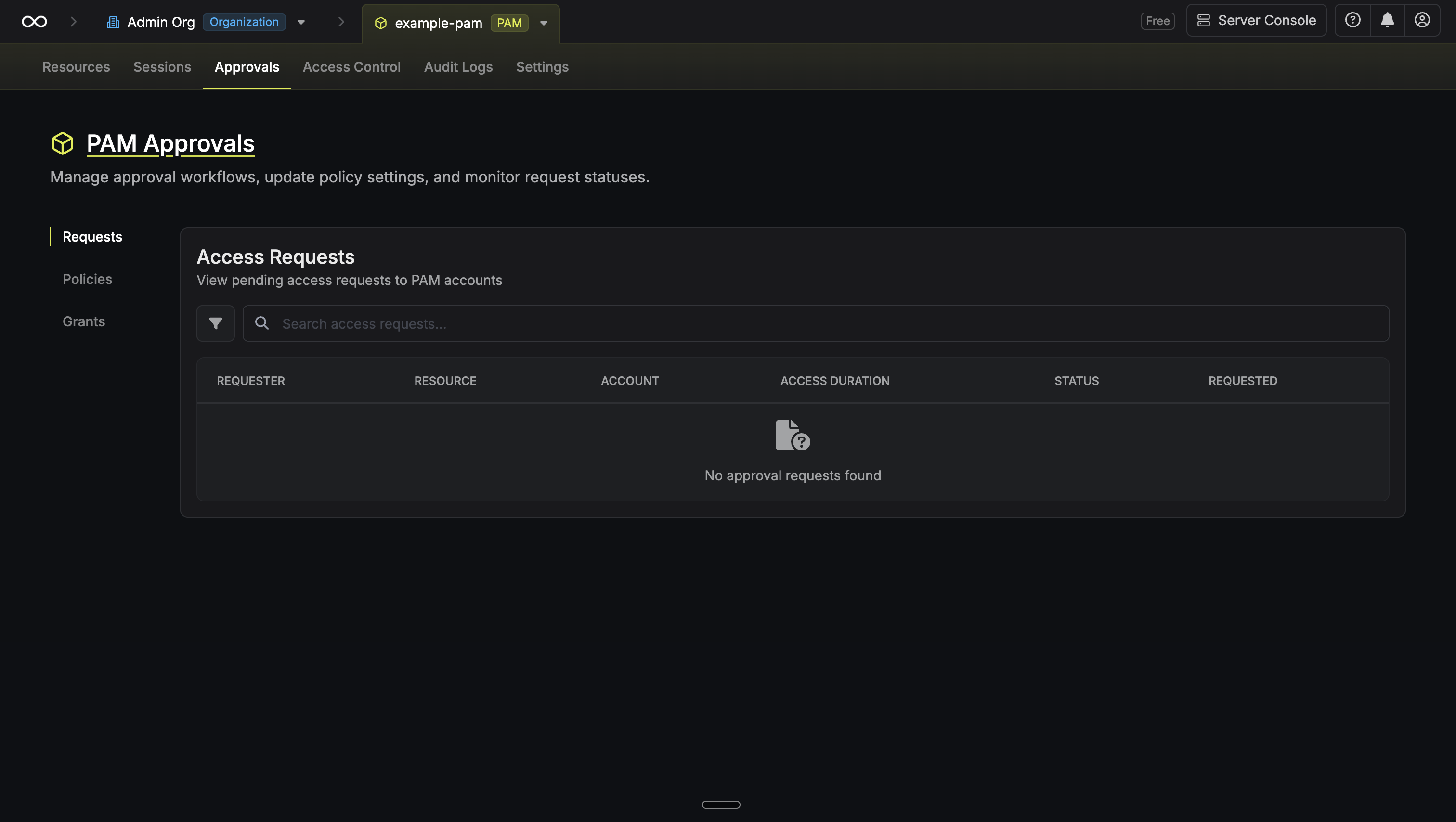Switch to the Resources tab

(x=76, y=67)
